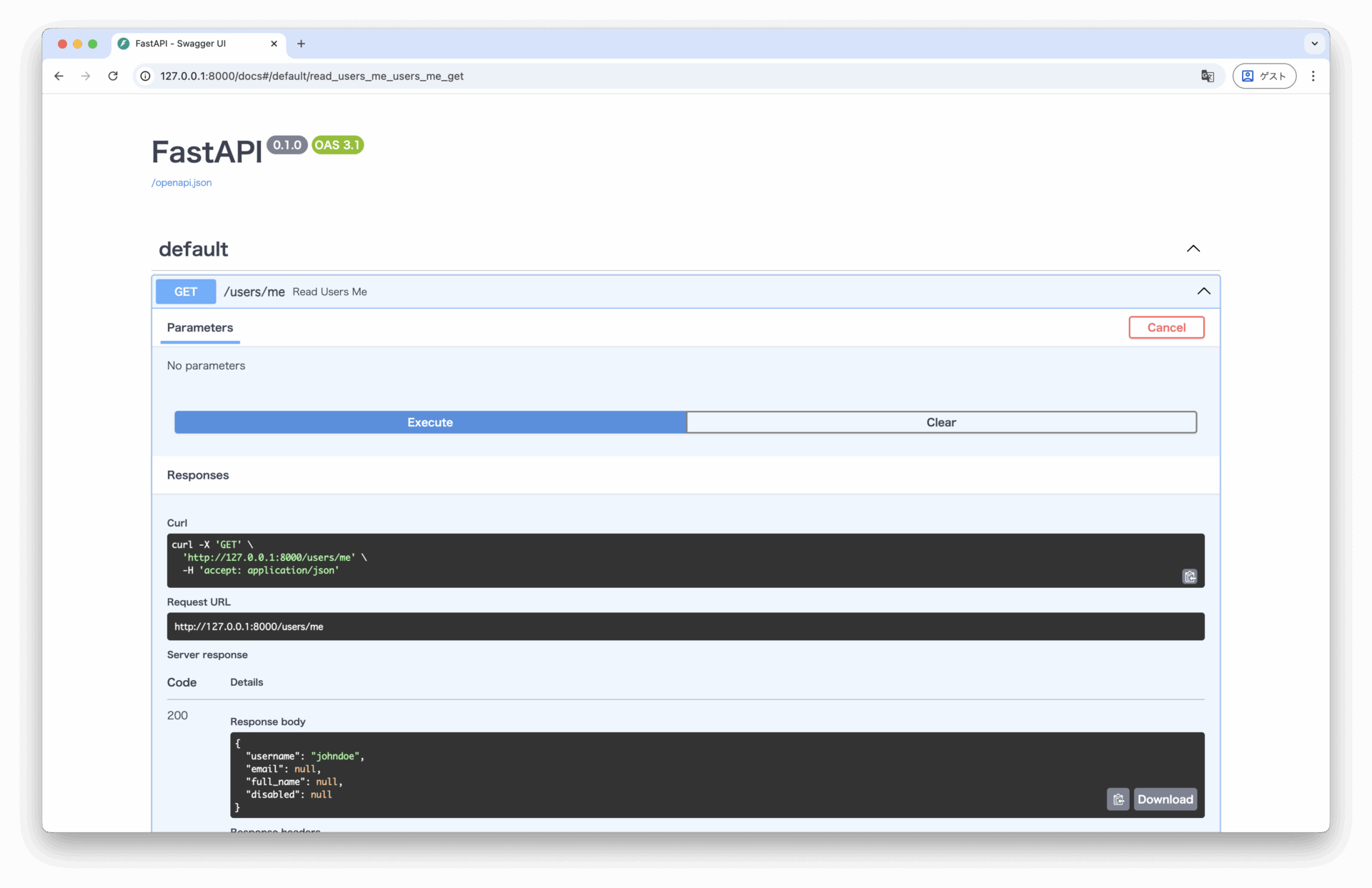Download the response body
This screenshot has height=888, width=1372.
(1165, 799)
